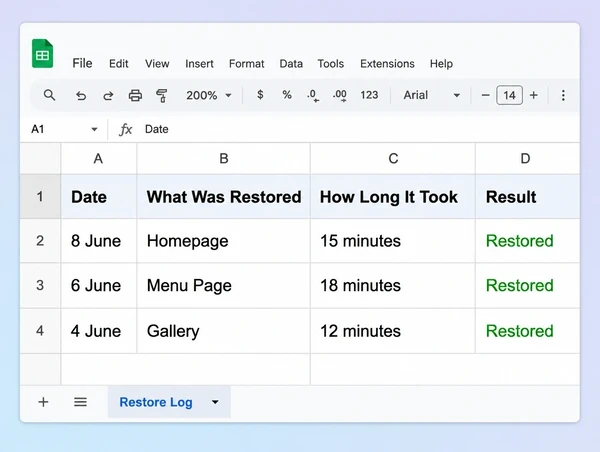Open the three-dot more options menu
The width and height of the screenshot is (600, 452).
(563, 95)
